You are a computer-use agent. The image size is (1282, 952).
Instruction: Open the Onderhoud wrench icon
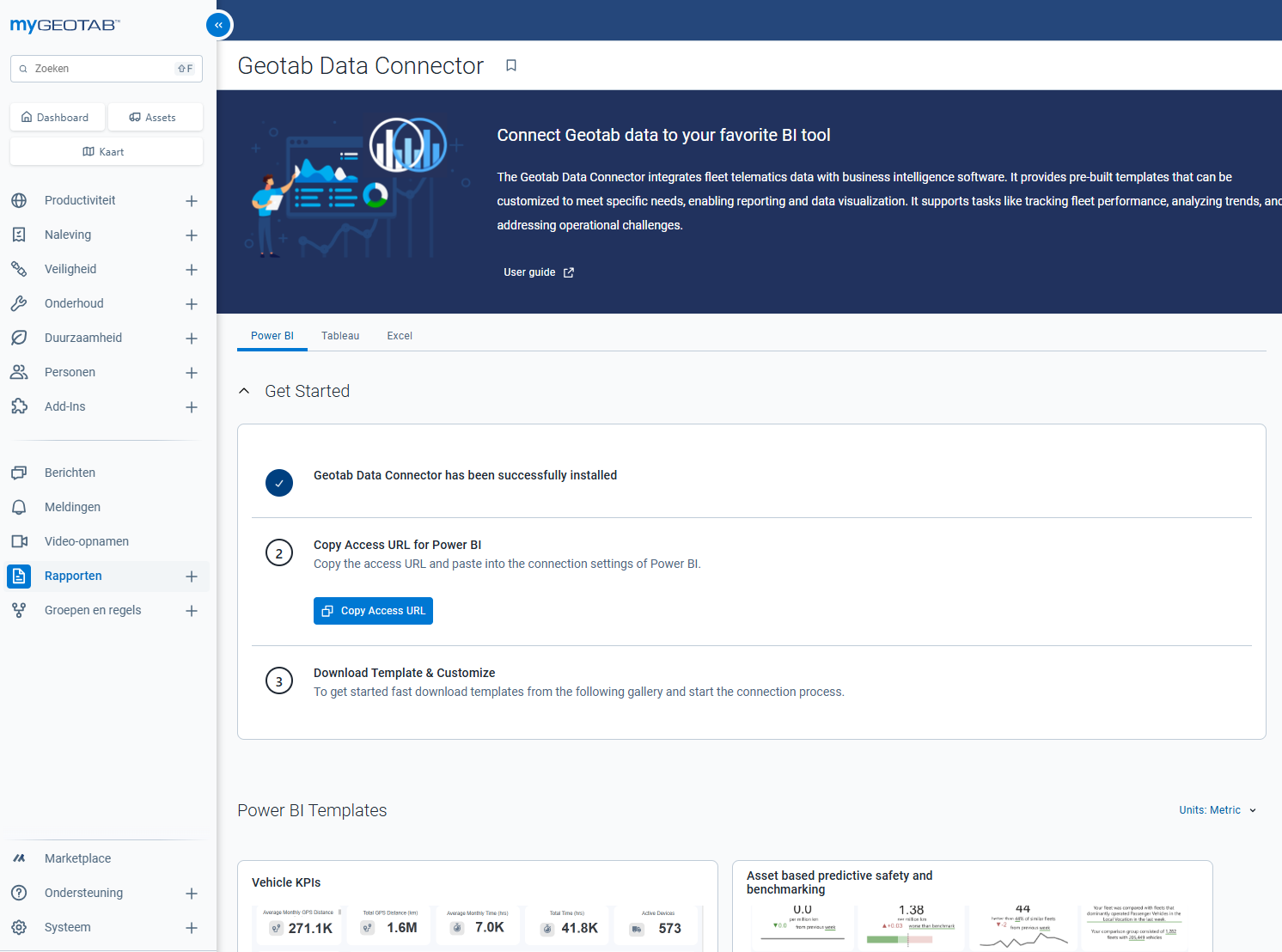click(x=19, y=303)
